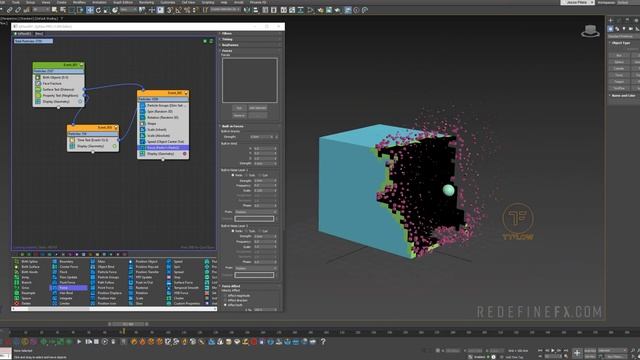
Task: Click play icon in bottom tyFlow toolbar
Action: pos(79,342)
